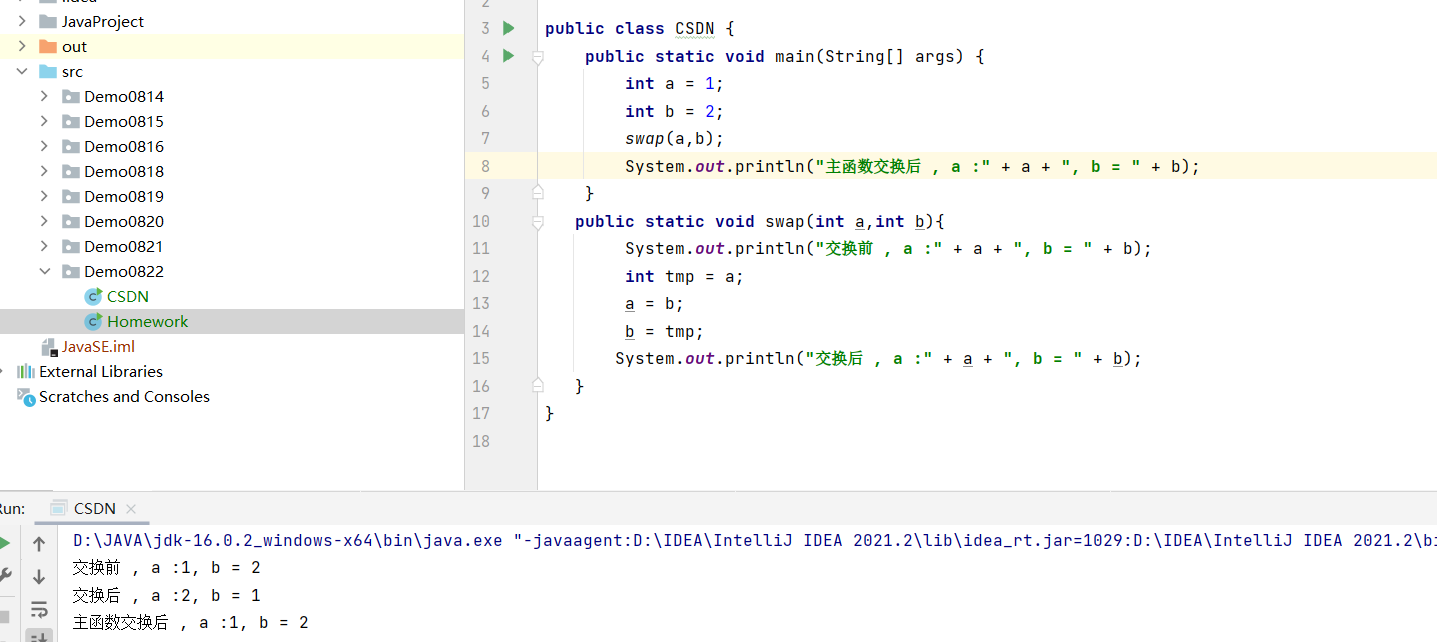Image resolution: width=1437 pixels, height=642 pixels.
Task: Open the CSDN class file
Action: pos(128,296)
